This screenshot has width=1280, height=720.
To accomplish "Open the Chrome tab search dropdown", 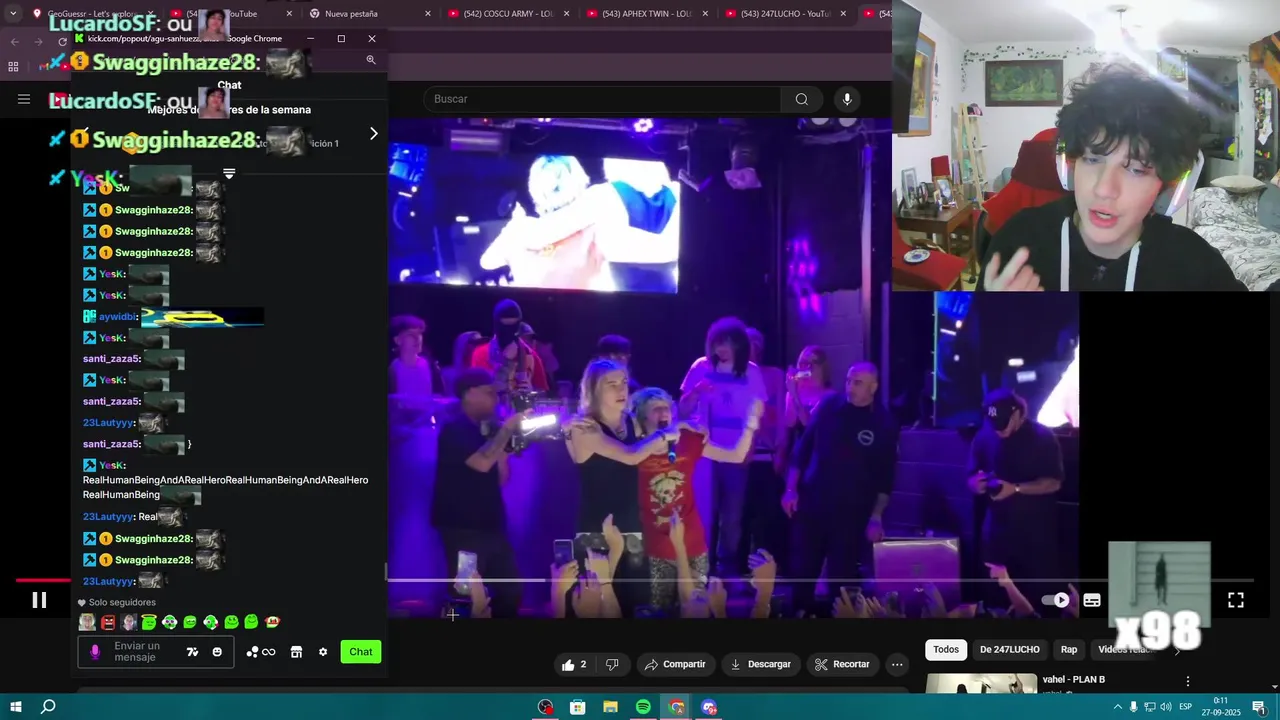I will point(13,14).
